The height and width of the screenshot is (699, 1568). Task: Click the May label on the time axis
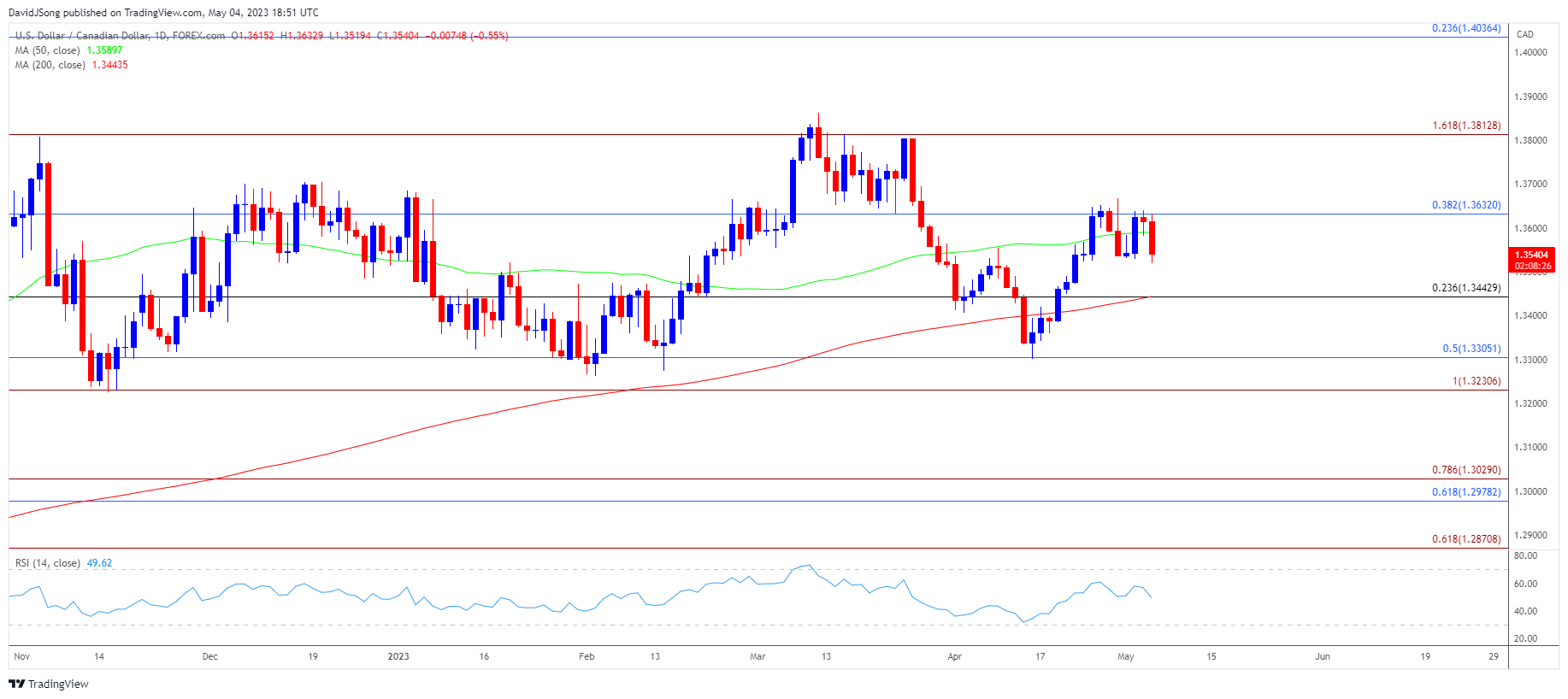point(1126,656)
